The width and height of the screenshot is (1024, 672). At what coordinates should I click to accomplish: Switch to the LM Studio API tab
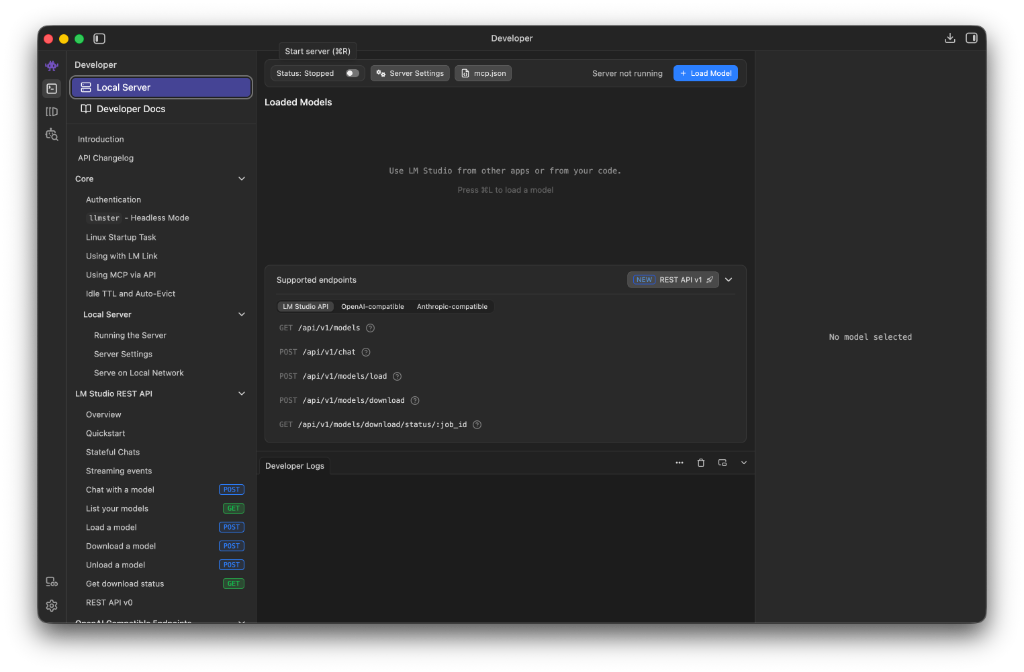point(305,306)
